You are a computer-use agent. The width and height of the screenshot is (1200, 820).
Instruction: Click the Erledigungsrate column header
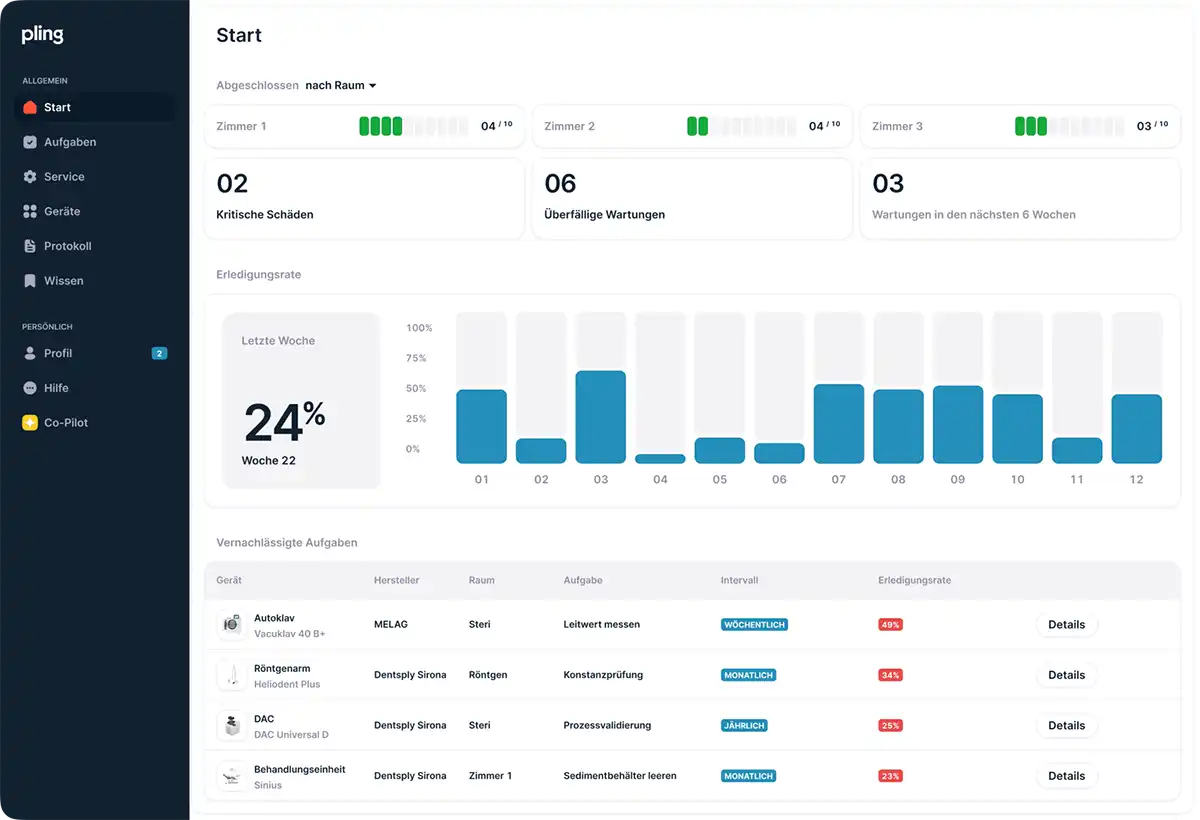914,580
